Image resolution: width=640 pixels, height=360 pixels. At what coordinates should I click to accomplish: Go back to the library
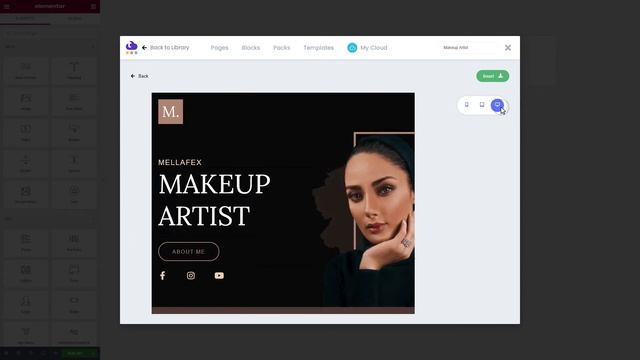166,48
